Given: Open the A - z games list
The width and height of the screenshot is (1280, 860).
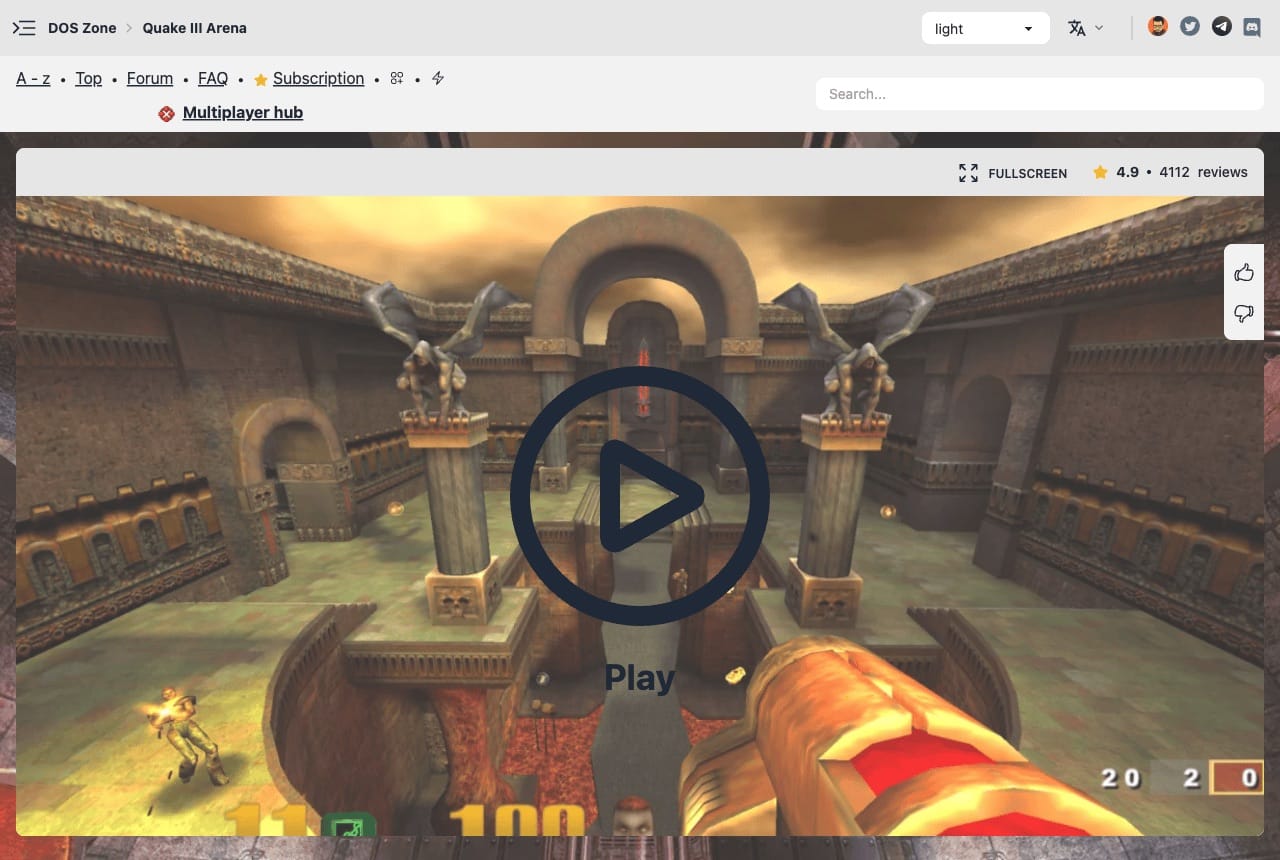Looking at the screenshot, I should [33, 78].
